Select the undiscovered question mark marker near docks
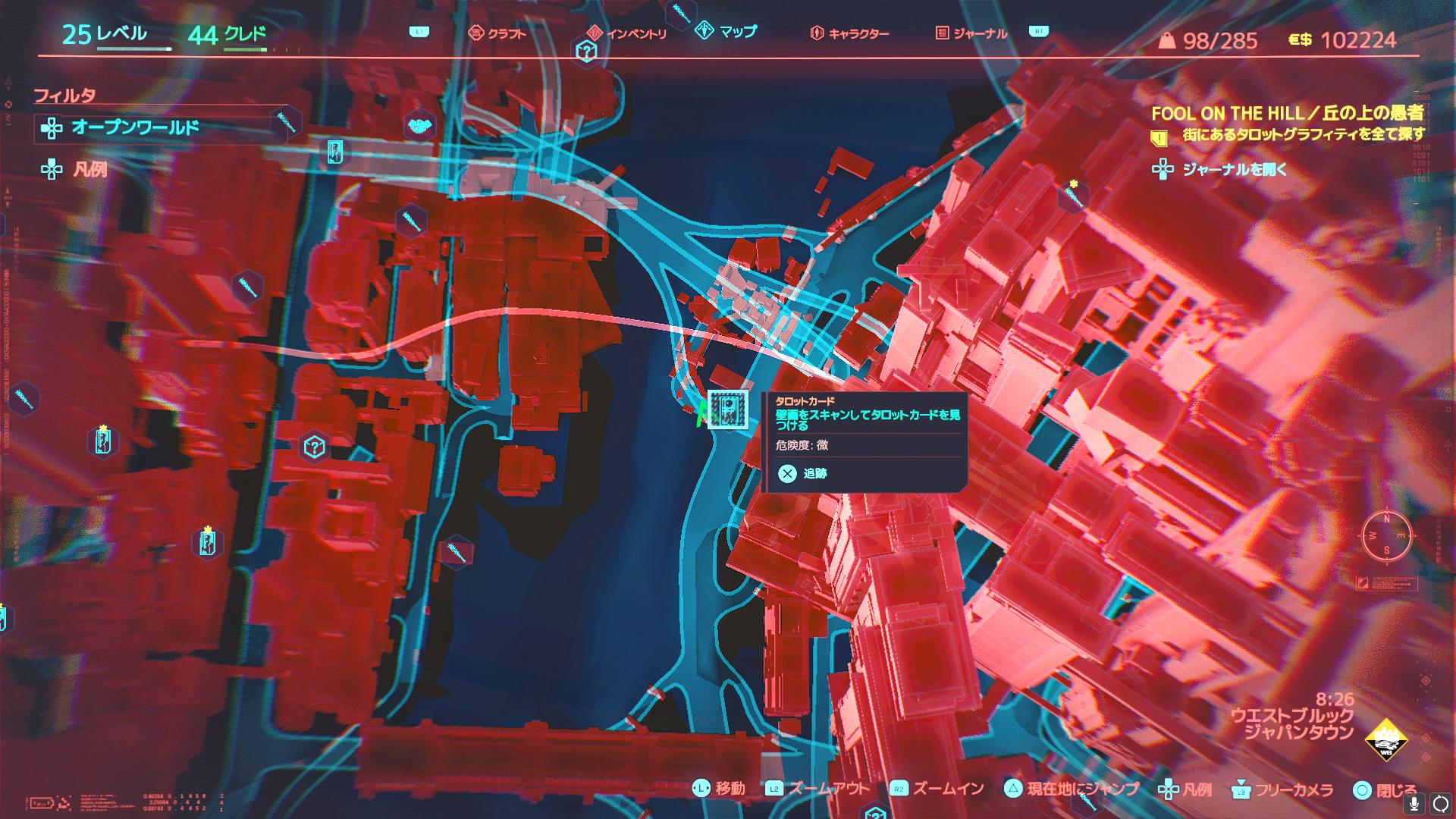This screenshot has width=1456, height=819. 314,447
